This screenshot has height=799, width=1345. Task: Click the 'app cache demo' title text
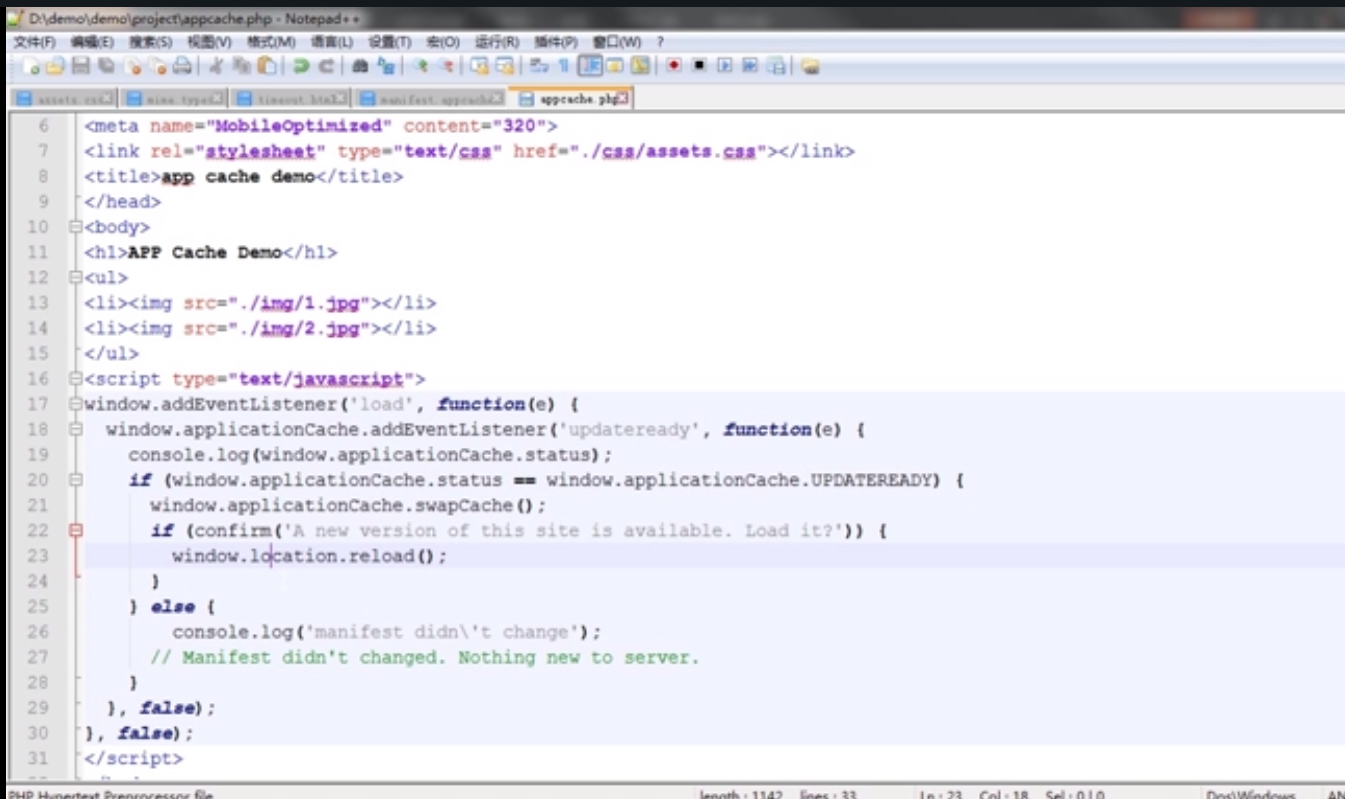click(238, 176)
